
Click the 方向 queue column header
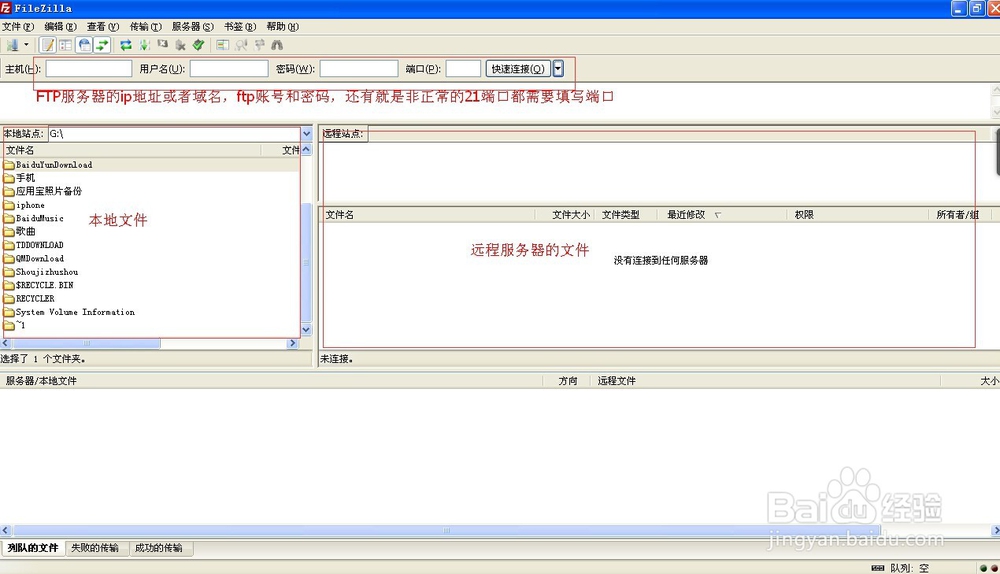[x=567, y=381]
